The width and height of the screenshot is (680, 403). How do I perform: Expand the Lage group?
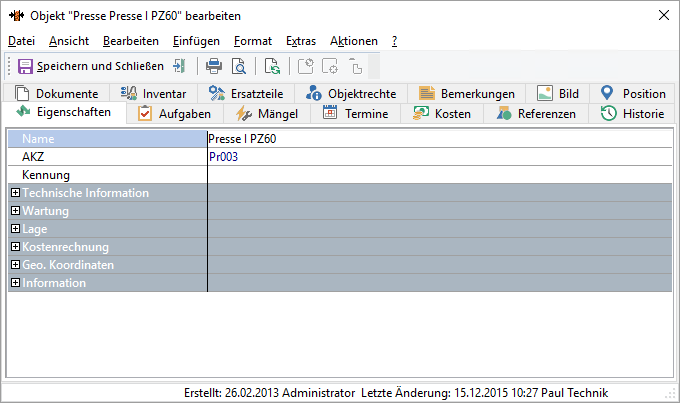(x=16, y=229)
